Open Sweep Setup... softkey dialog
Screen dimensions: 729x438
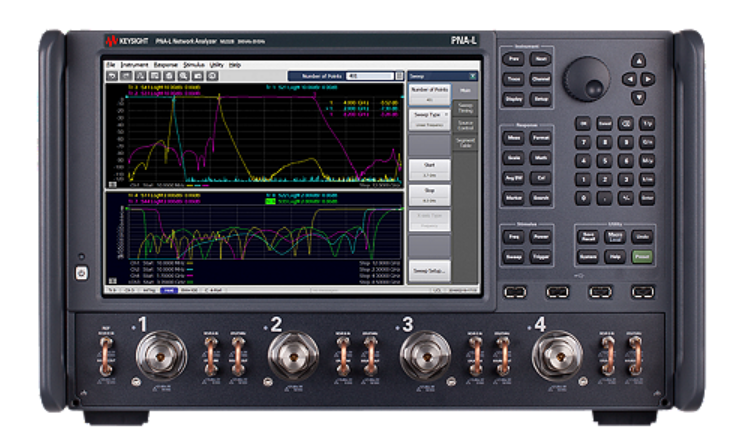point(429,271)
